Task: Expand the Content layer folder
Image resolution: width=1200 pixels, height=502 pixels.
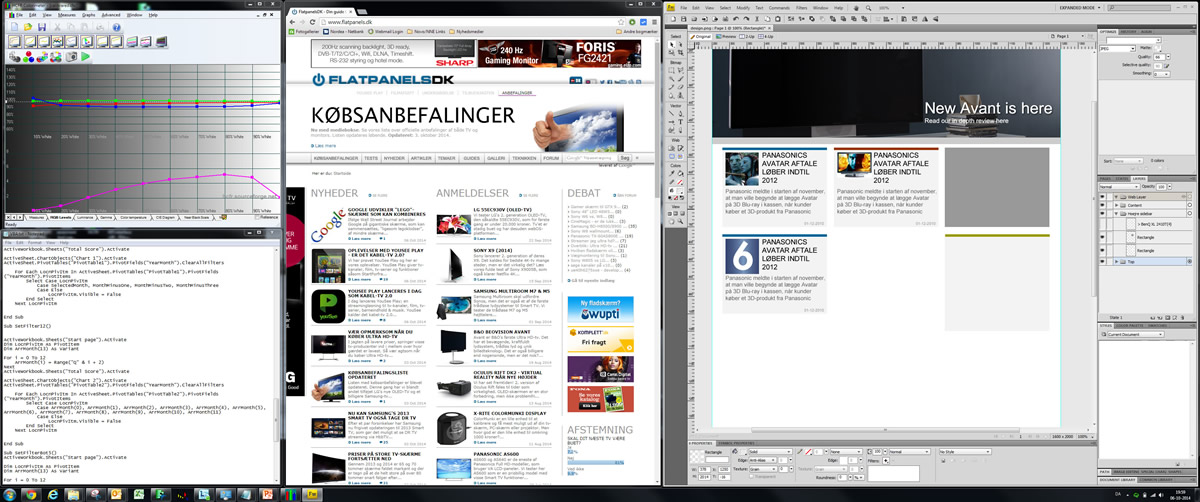Action: click(x=1116, y=205)
